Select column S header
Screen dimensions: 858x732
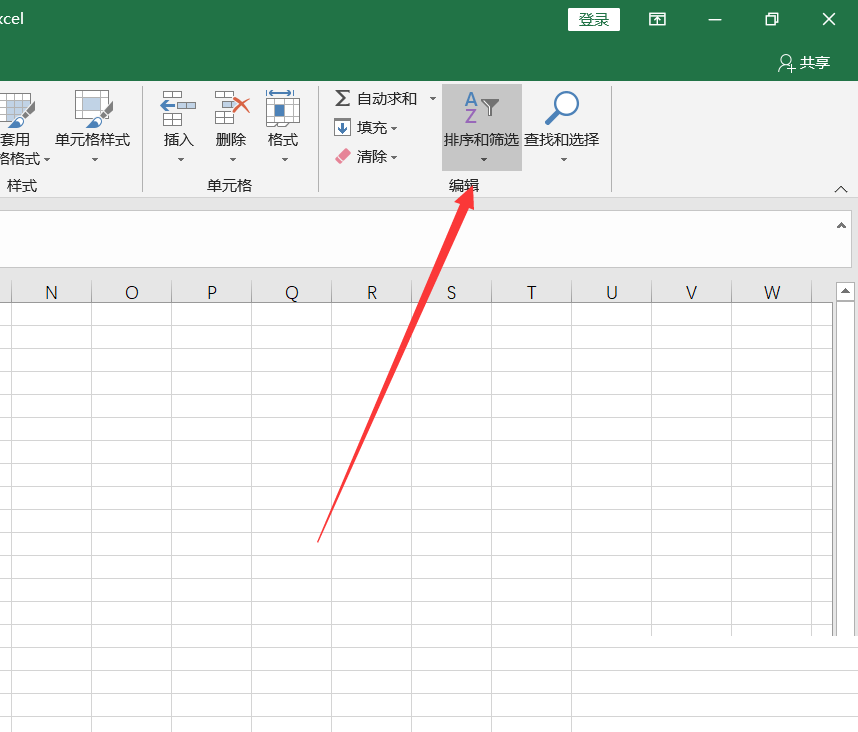click(451, 293)
